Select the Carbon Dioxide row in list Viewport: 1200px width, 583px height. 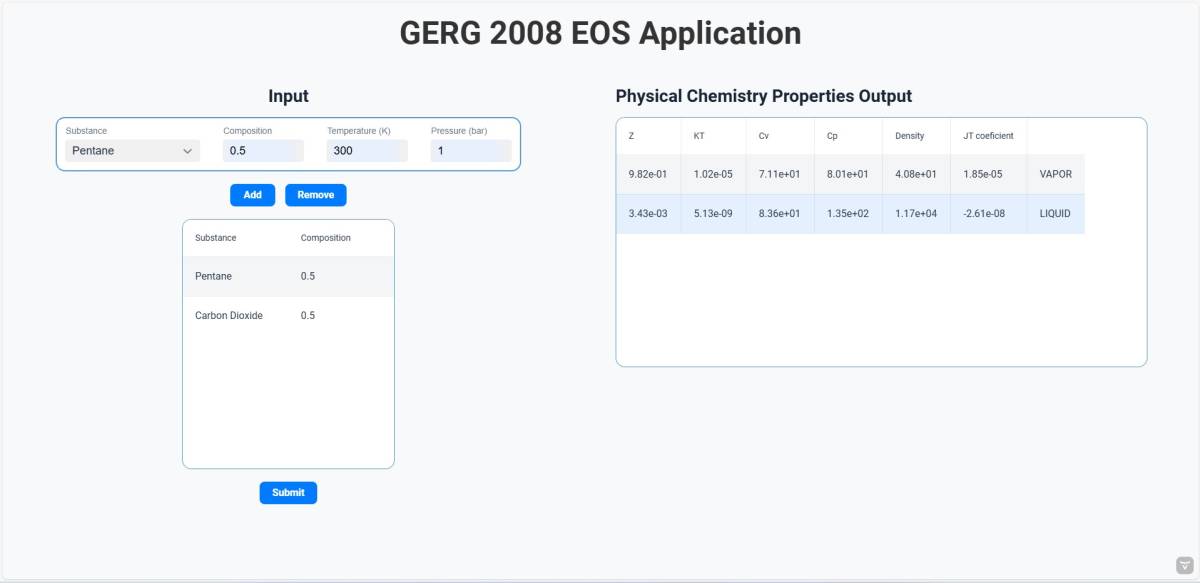[288, 315]
